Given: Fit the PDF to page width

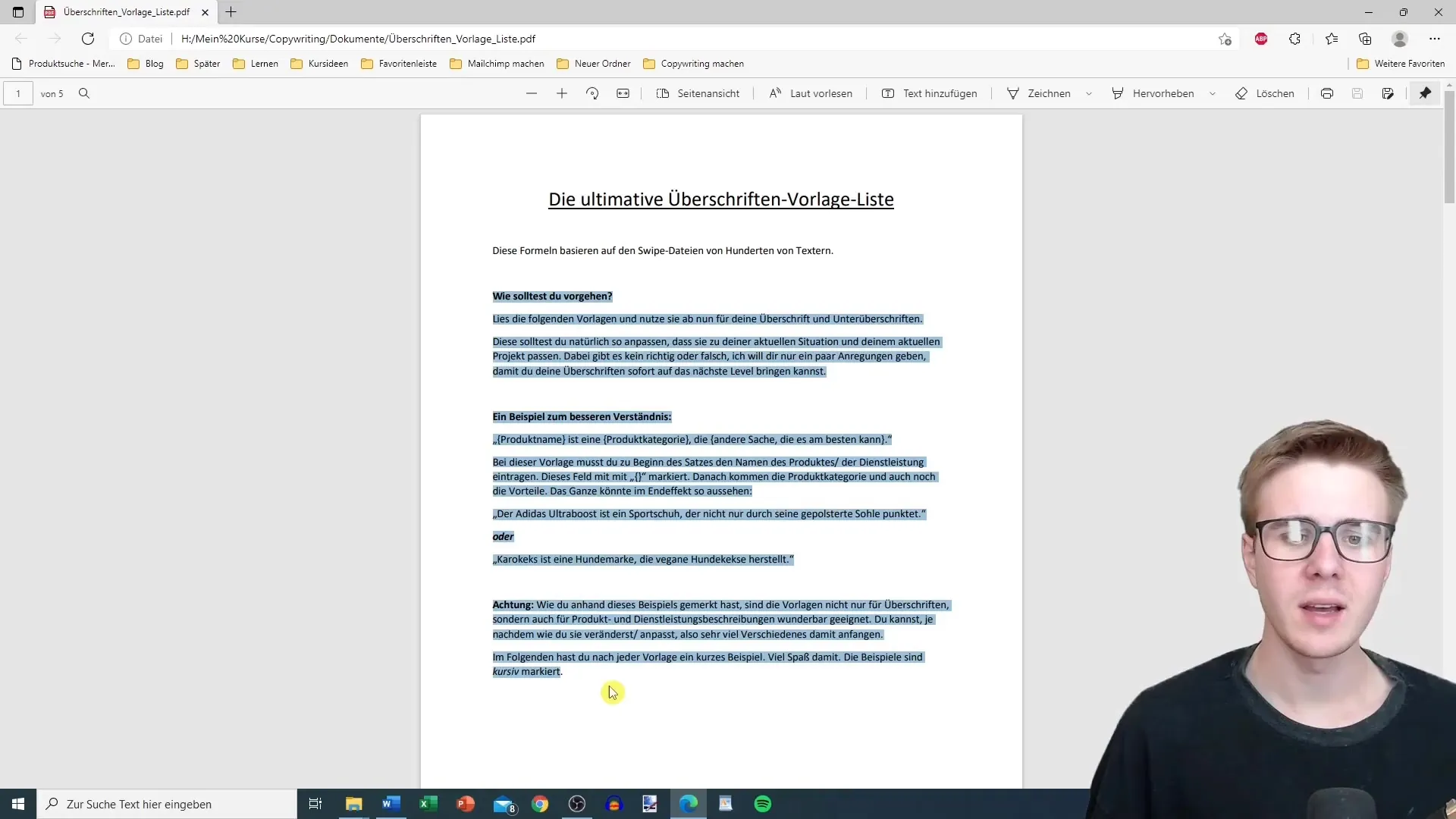Looking at the screenshot, I should pyautogui.click(x=623, y=93).
